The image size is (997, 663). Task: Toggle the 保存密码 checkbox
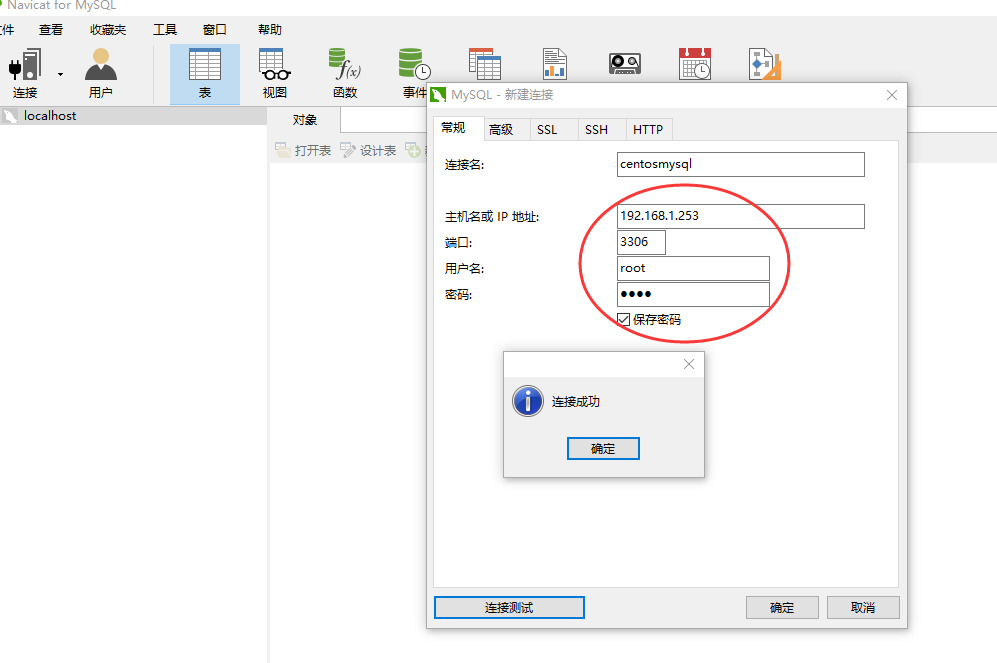coord(623,319)
